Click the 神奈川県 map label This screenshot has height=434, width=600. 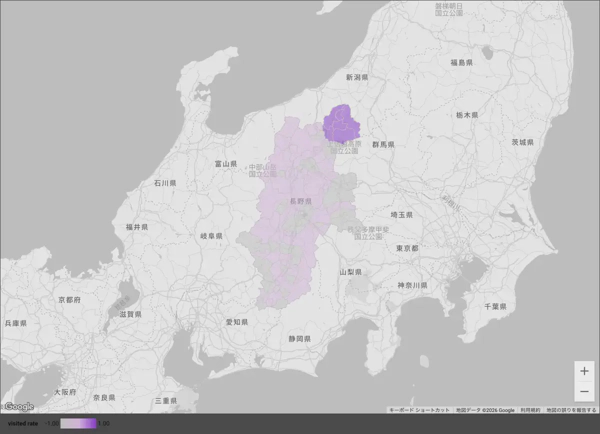click(412, 285)
